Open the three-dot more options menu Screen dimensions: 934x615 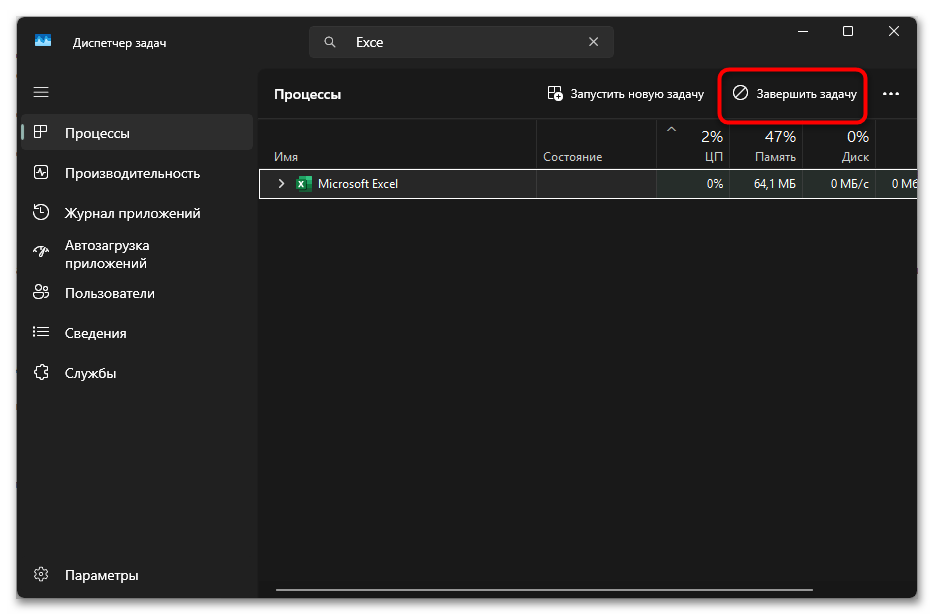click(x=891, y=94)
